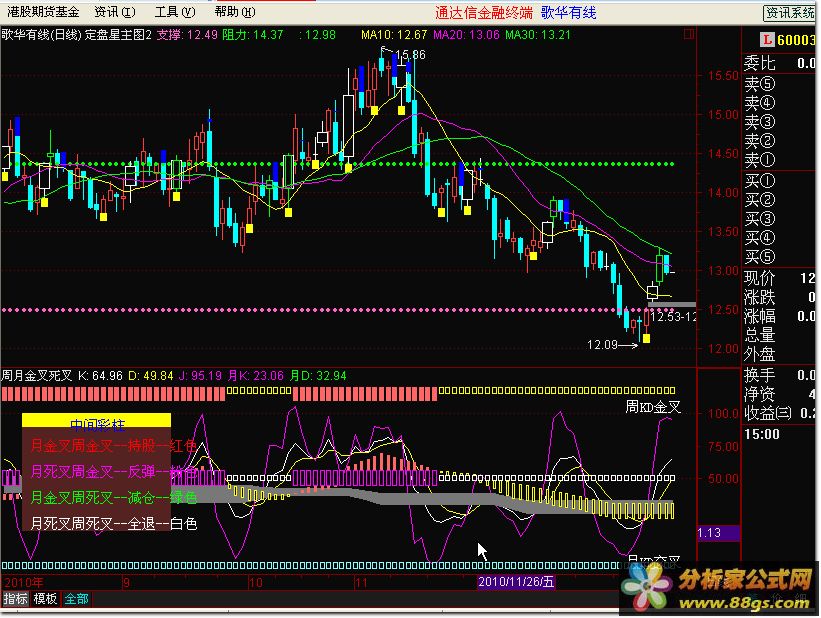Click the red L icon beside stock code
Screen dimensions: 821x618
(x=767, y=39)
